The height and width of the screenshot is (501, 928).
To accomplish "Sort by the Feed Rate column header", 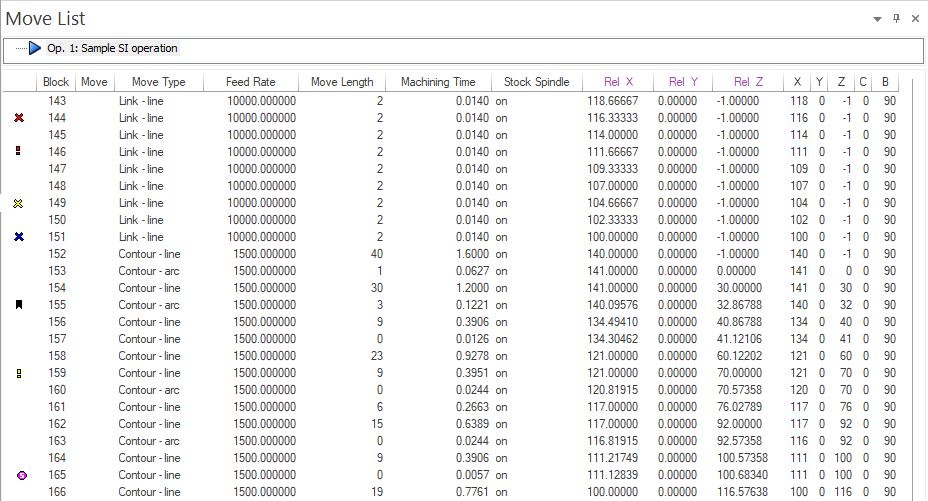I will pos(250,82).
